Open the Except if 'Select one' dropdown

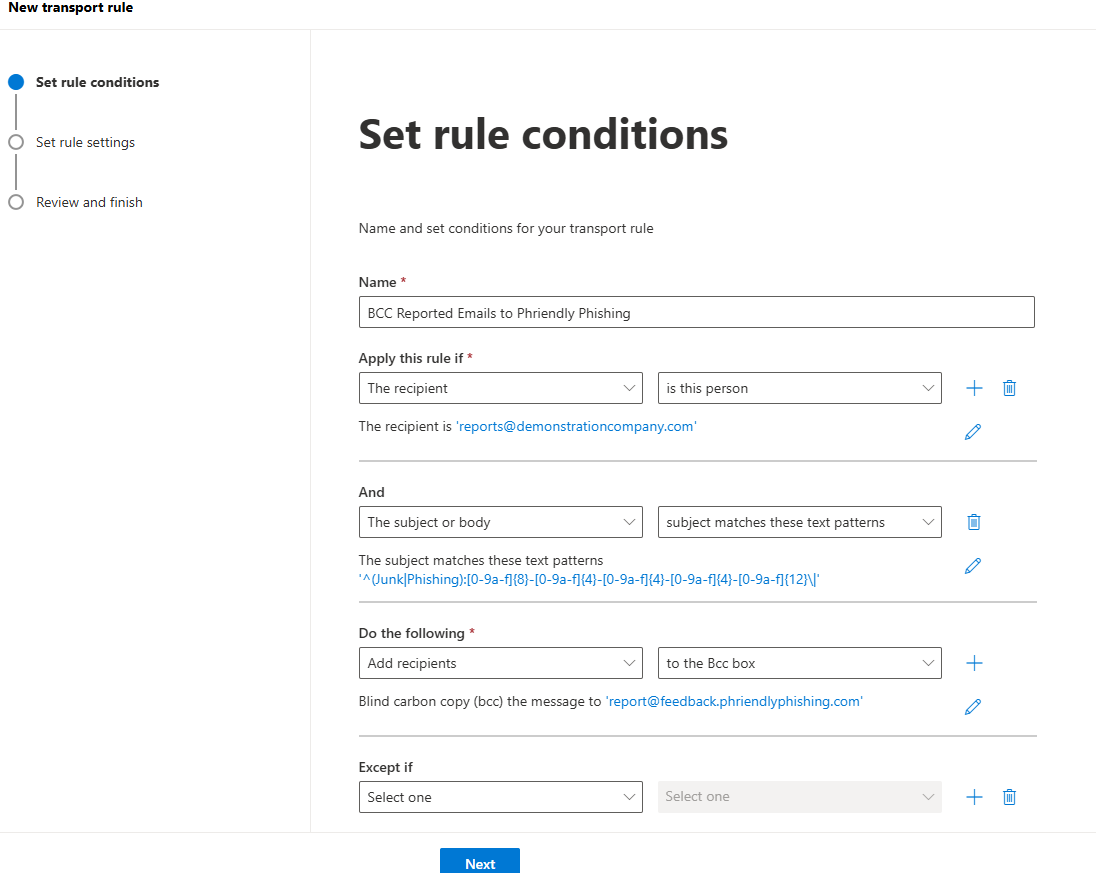pyautogui.click(x=500, y=797)
